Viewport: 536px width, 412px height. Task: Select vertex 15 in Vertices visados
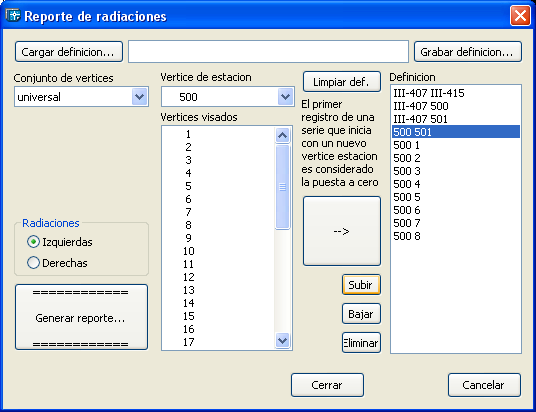[x=218, y=316]
